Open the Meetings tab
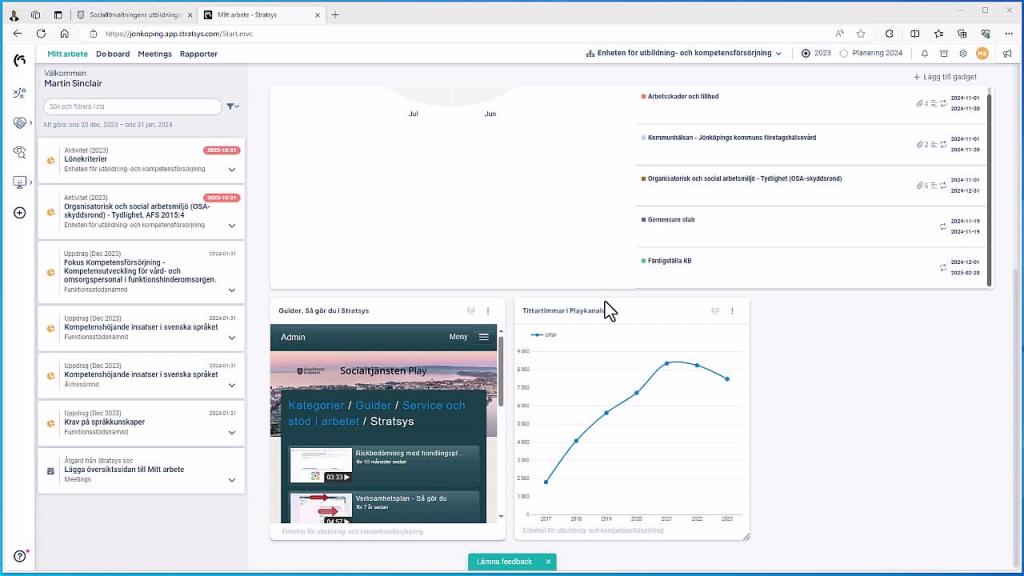 point(155,54)
